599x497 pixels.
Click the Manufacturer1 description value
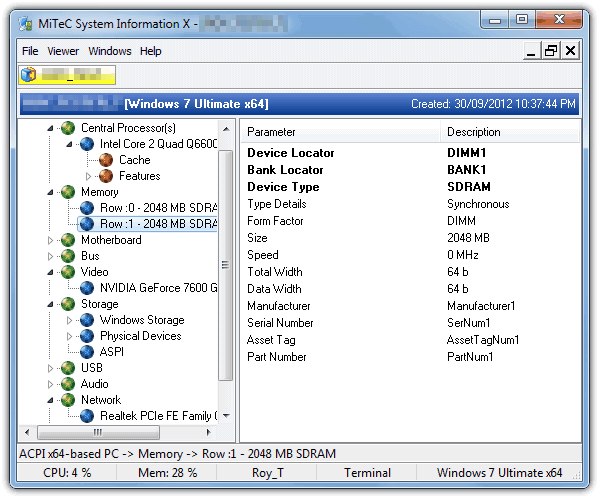(x=481, y=306)
